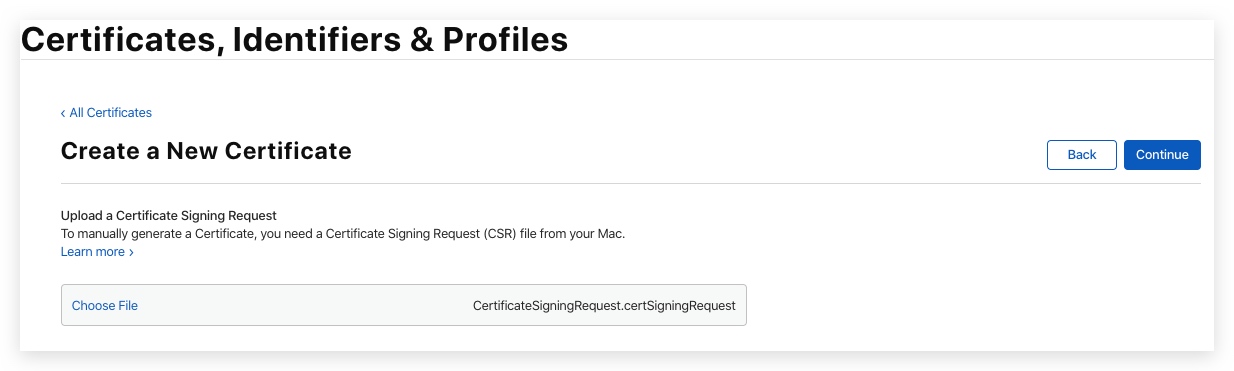Click the left chevron beside All Certificates
This screenshot has width=1234, height=371.
[x=63, y=113]
